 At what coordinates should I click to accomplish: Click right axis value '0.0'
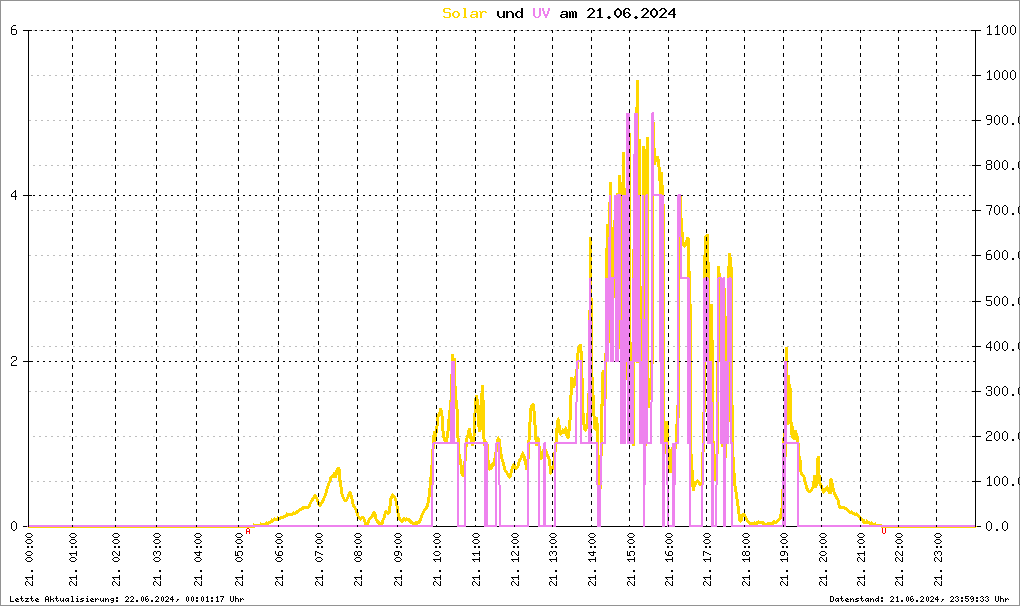coord(997,527)
